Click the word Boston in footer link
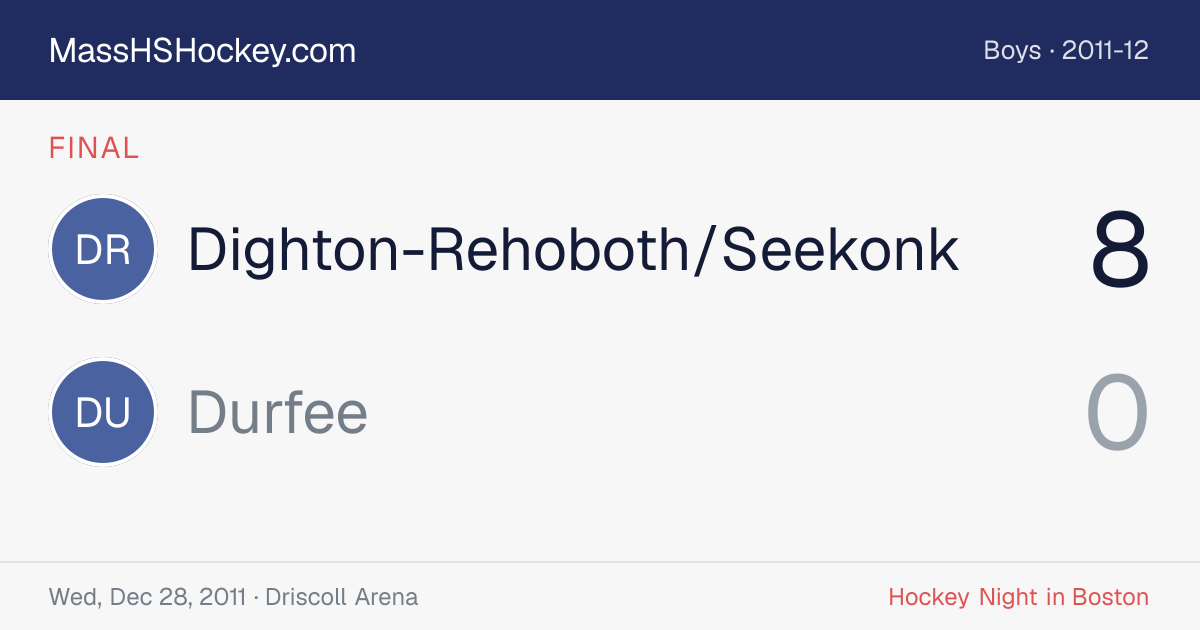 click(x=1110, y=597)
